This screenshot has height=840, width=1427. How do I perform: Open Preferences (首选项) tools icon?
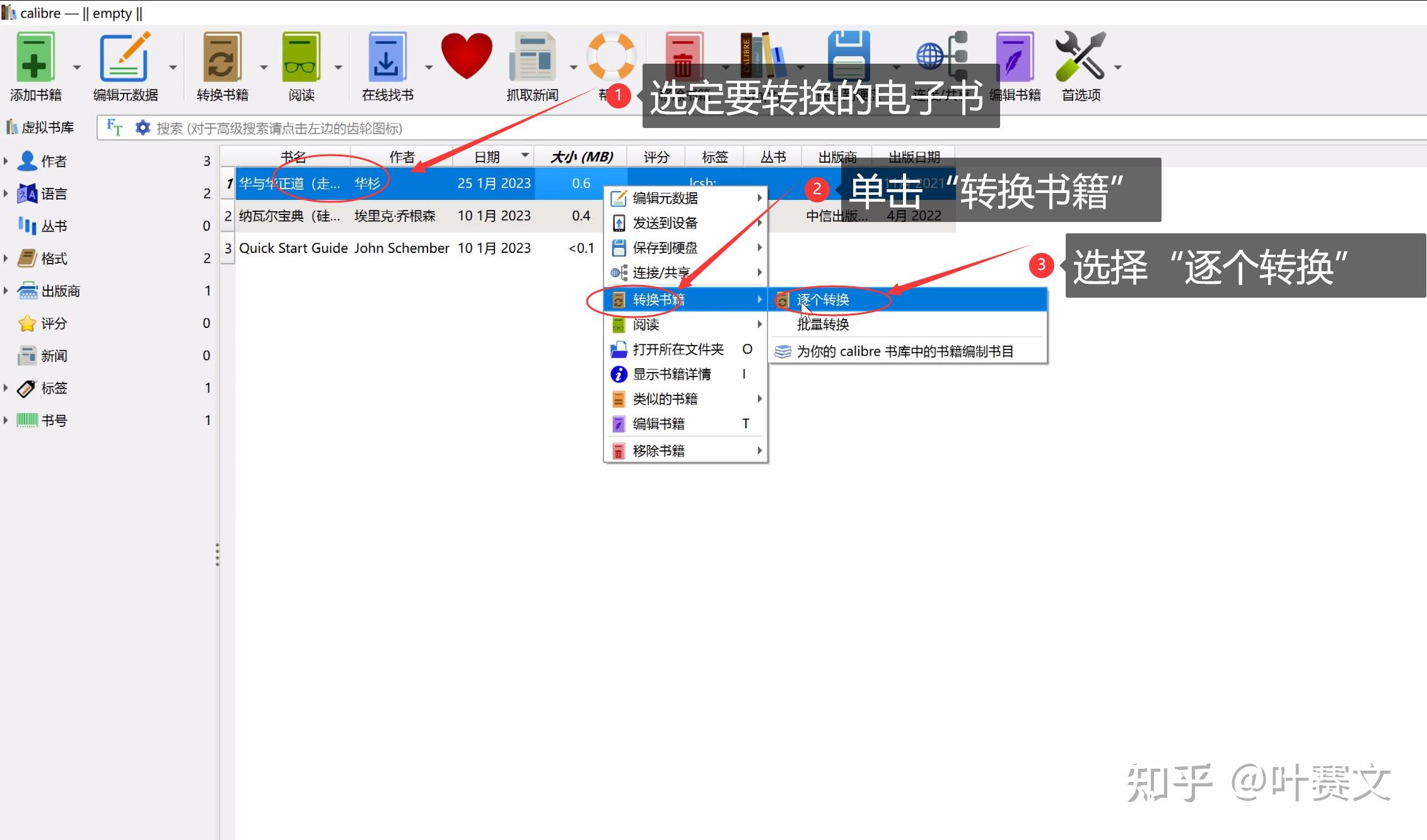(x=1080, y=55)
